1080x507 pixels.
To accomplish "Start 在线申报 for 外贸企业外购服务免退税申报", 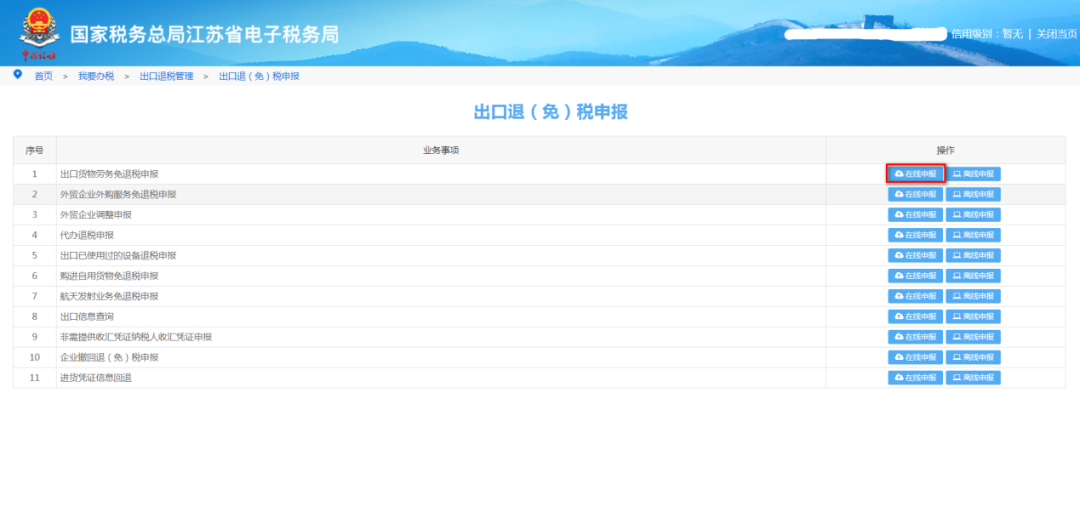I will (915, 194).
